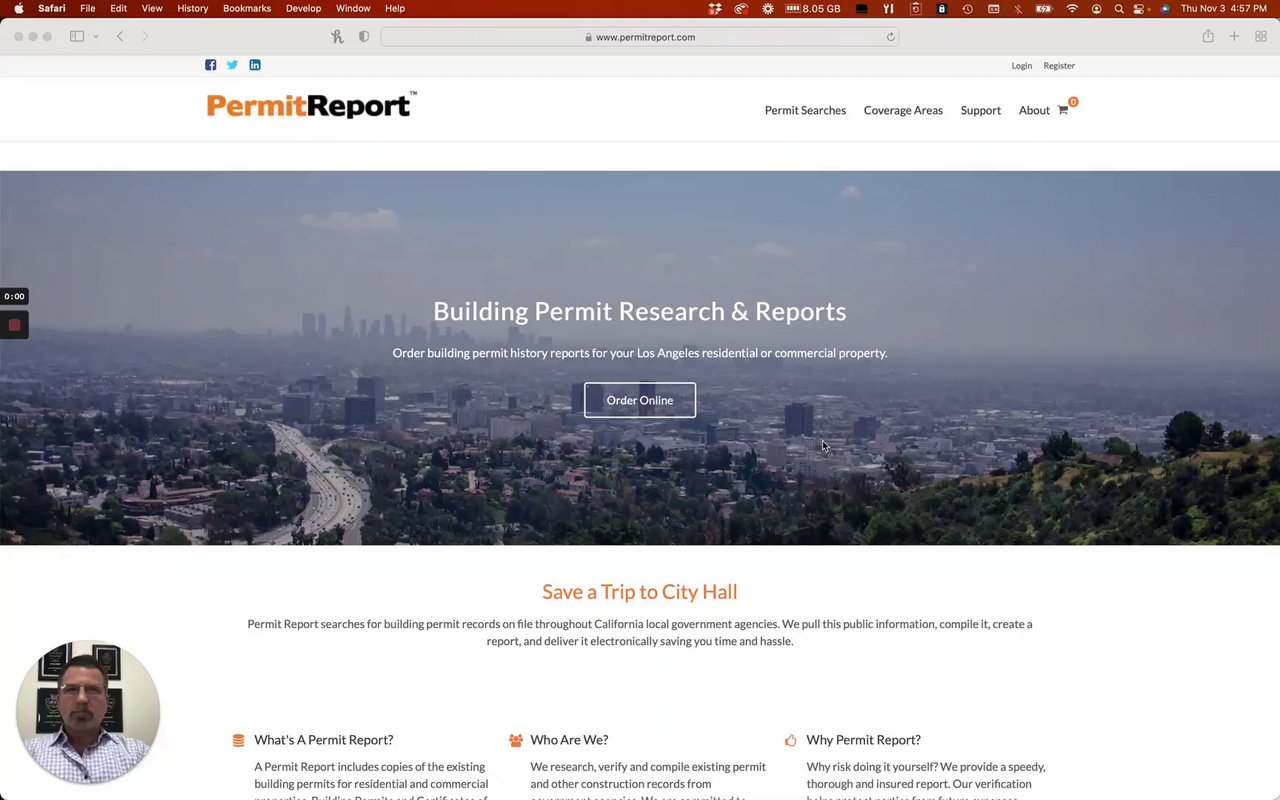Click the date and time Thu Nov 3

coord(1224,8)
